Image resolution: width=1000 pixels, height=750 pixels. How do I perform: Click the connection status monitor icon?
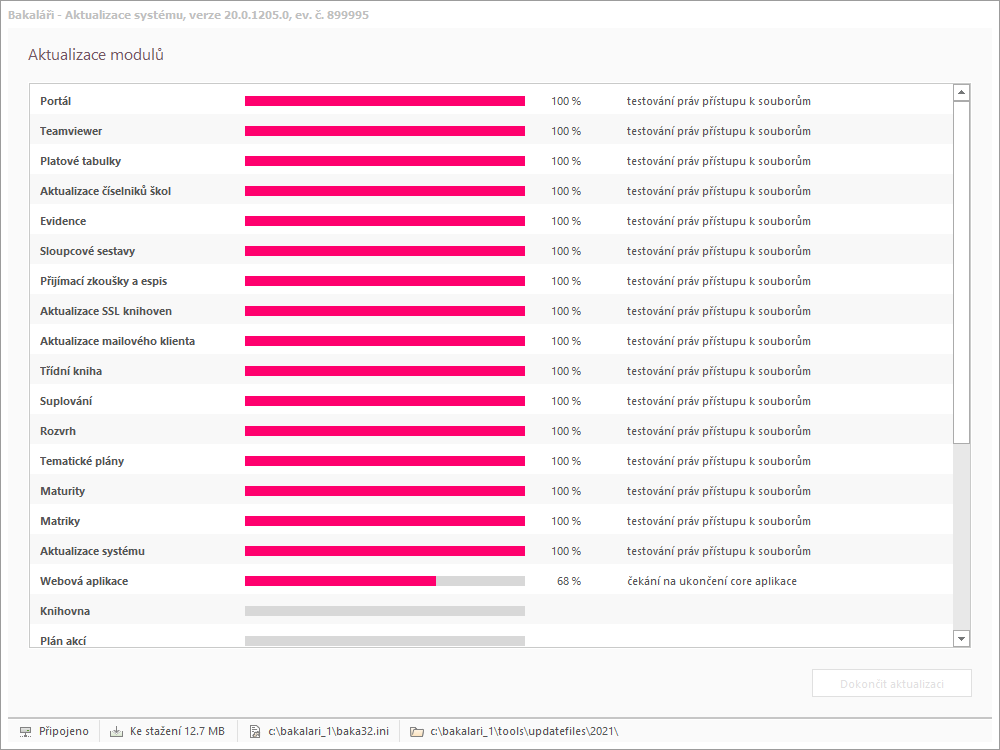point(26,731)
